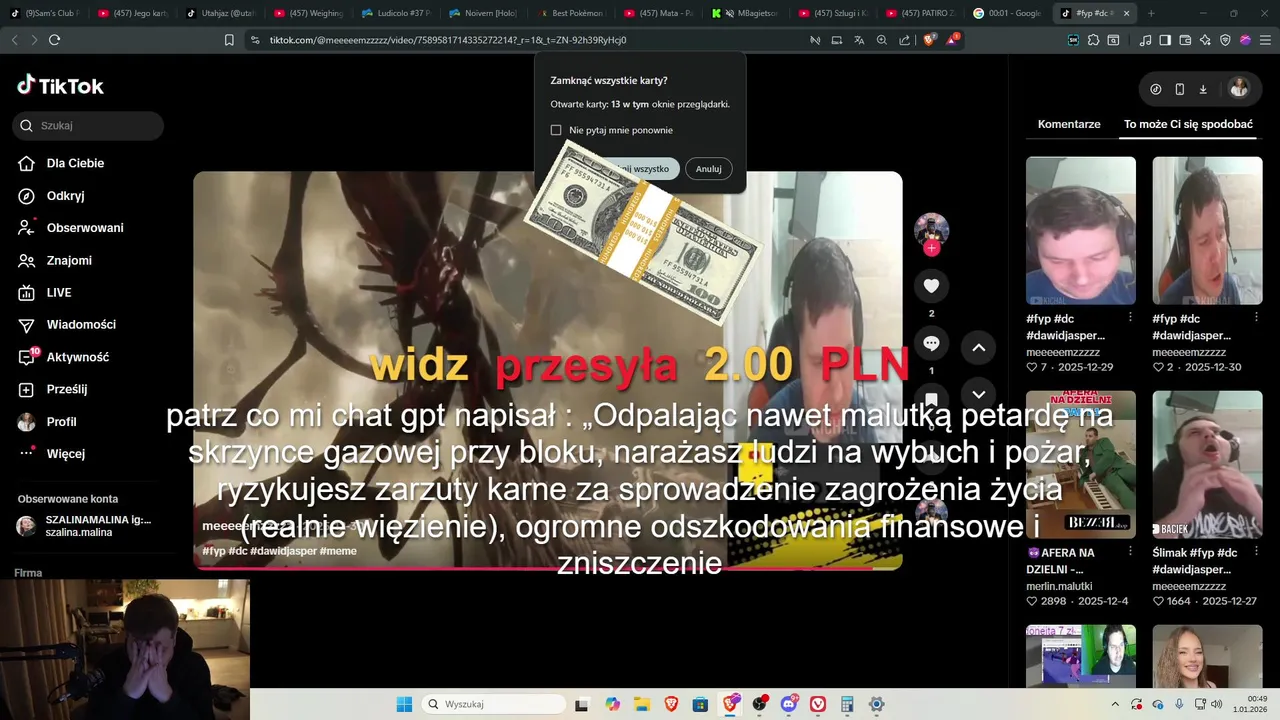The width and height of the screenshot is (1280, 720).
Task: Click TikTok coins icon in top pill
Action: tap(1156, 89)
